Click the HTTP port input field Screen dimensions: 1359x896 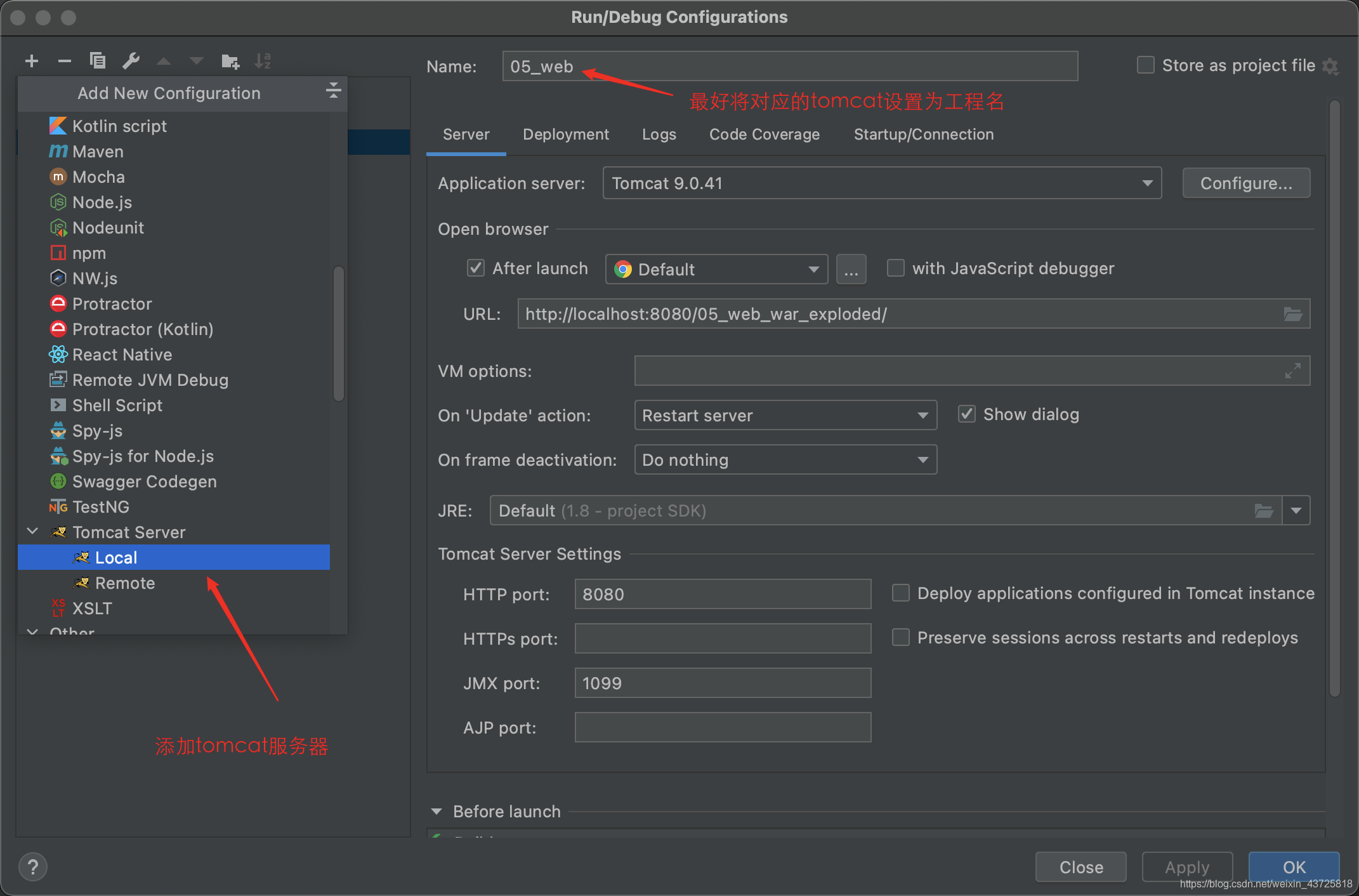pyautogui.click(x=723, y=594)
